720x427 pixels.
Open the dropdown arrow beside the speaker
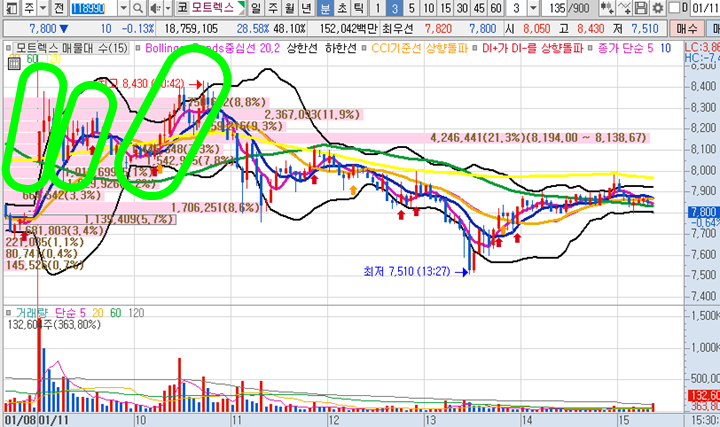point(168,8)
